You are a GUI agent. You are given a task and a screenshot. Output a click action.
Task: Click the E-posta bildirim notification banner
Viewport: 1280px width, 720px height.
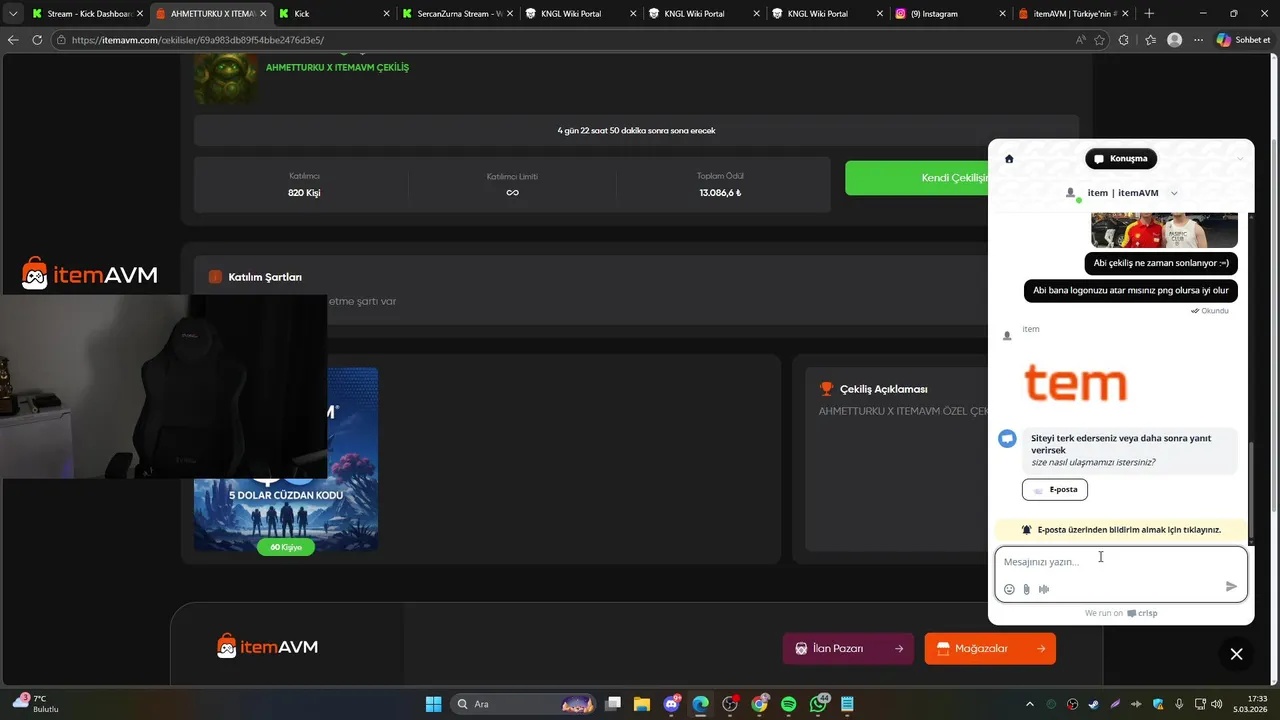(x=1121, y=530)
